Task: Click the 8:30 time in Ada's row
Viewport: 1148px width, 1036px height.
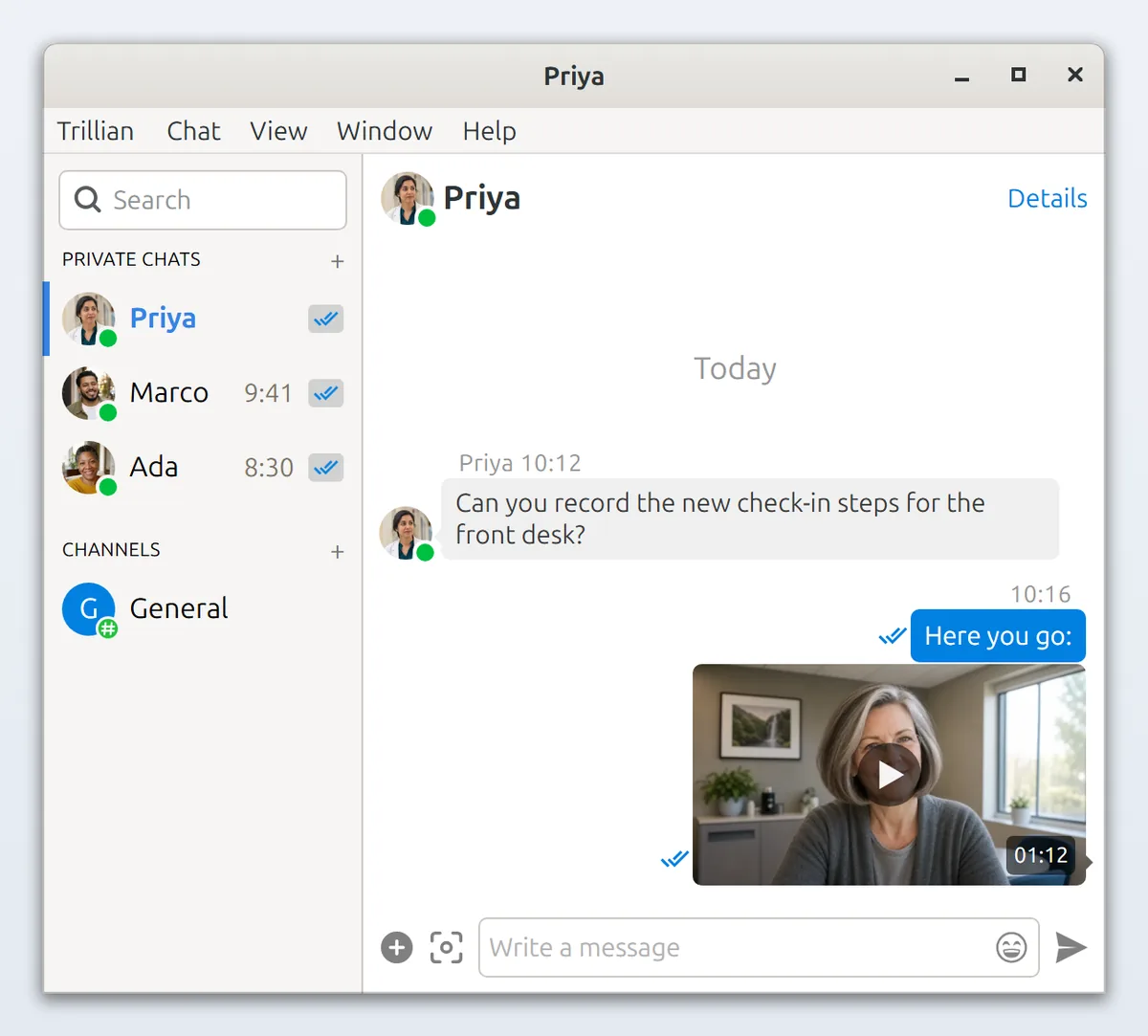Action: (x=268, y=468)
